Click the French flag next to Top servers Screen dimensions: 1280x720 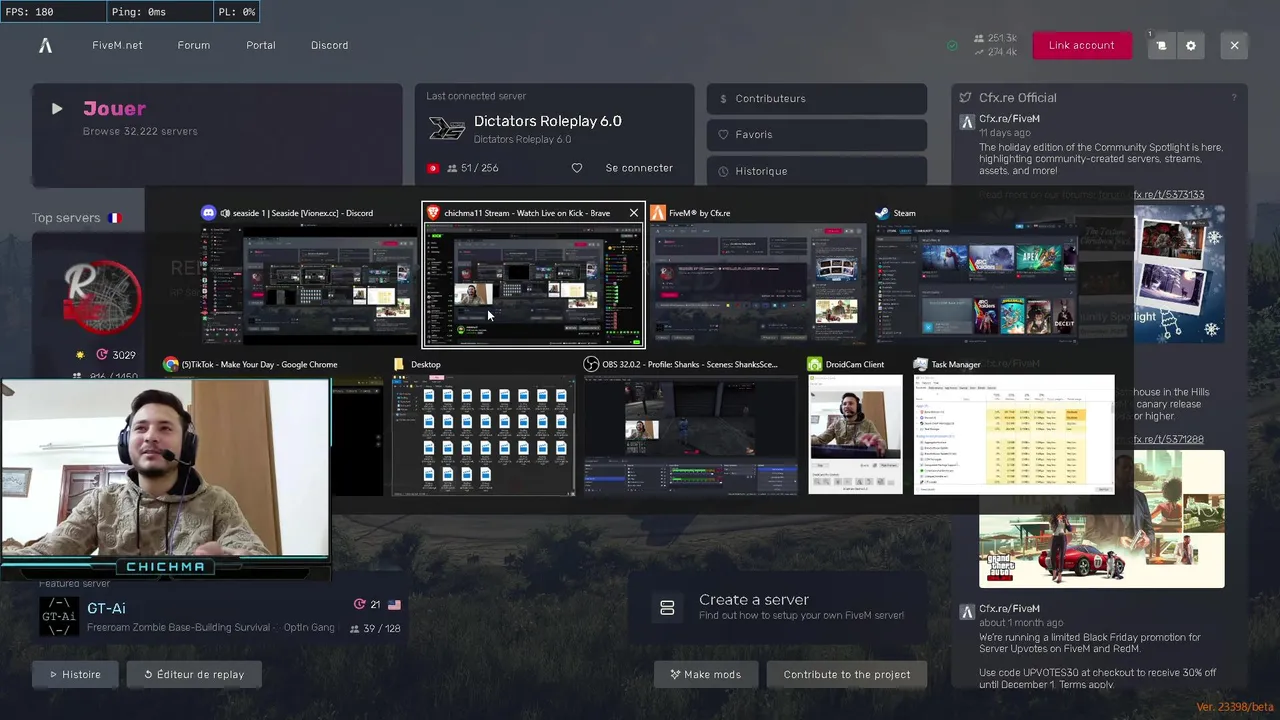click(x=114, y=218)
